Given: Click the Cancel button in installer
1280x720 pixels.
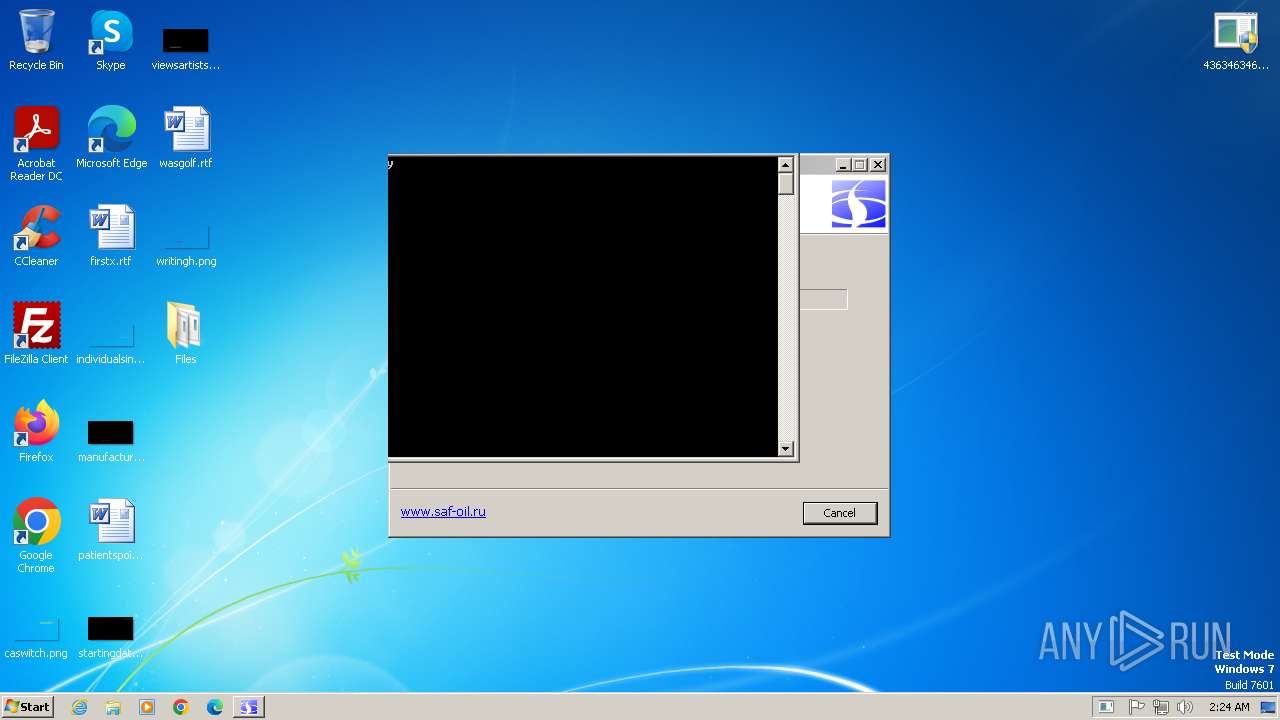Looking at the screenshot, I should pyautogui.click(x=840, y=513).
